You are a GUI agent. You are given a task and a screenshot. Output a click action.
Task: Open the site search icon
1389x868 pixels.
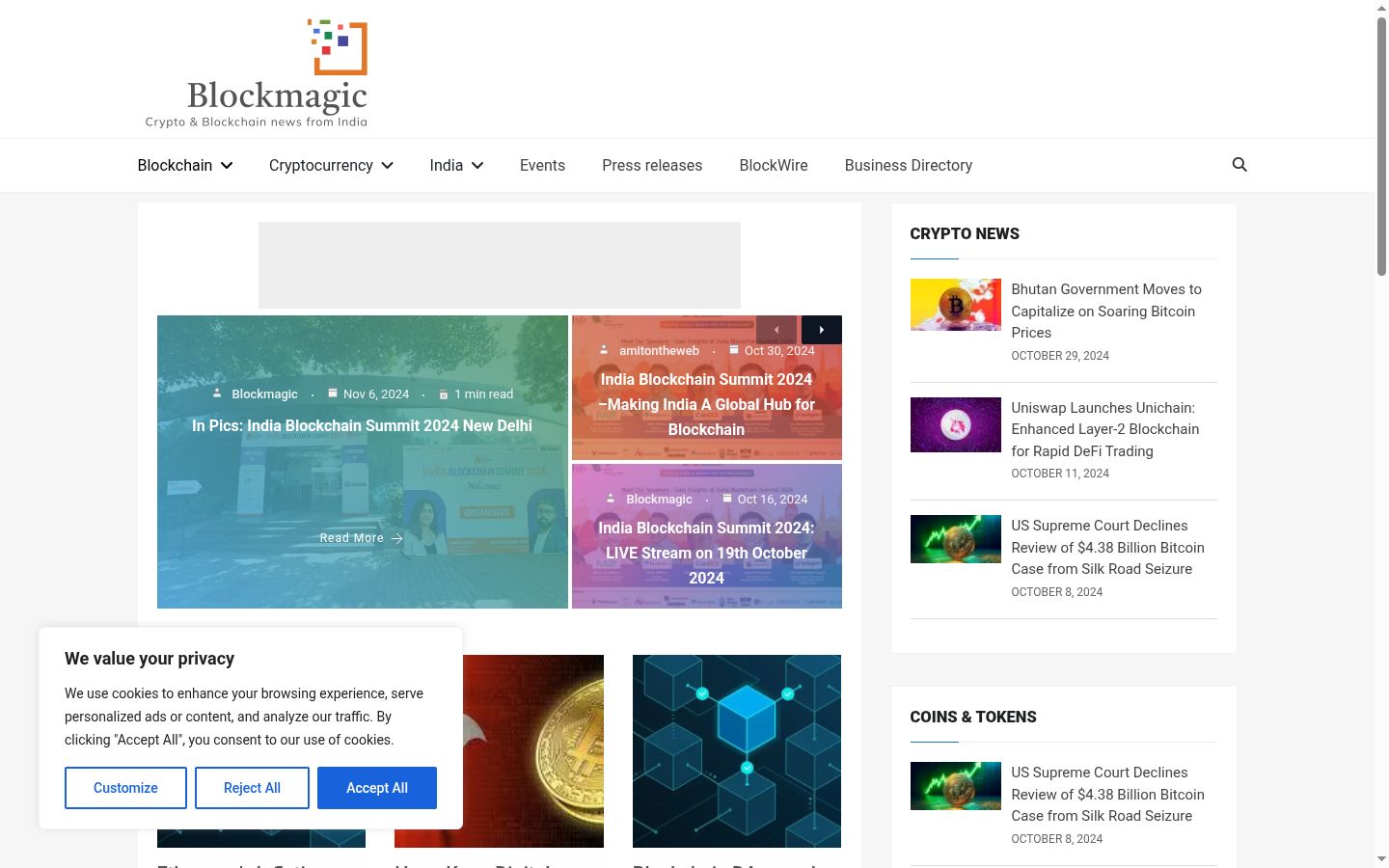[1239, 165]
